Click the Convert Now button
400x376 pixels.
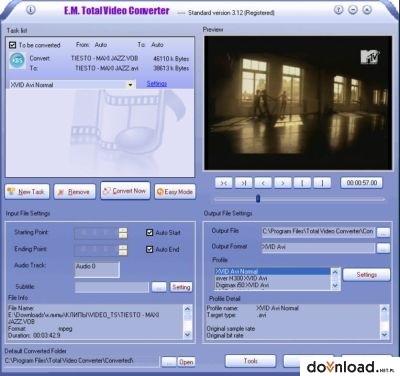coord(125,191)
